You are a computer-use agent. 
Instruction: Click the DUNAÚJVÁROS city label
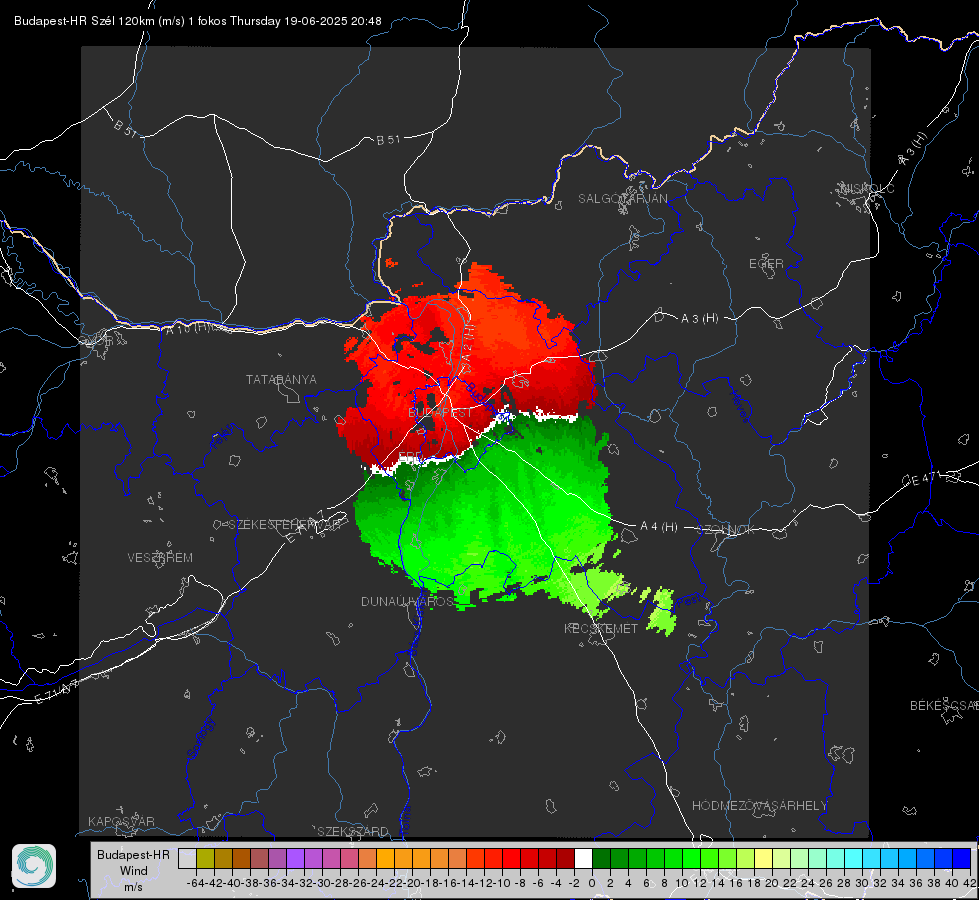[x=408, y=601]
